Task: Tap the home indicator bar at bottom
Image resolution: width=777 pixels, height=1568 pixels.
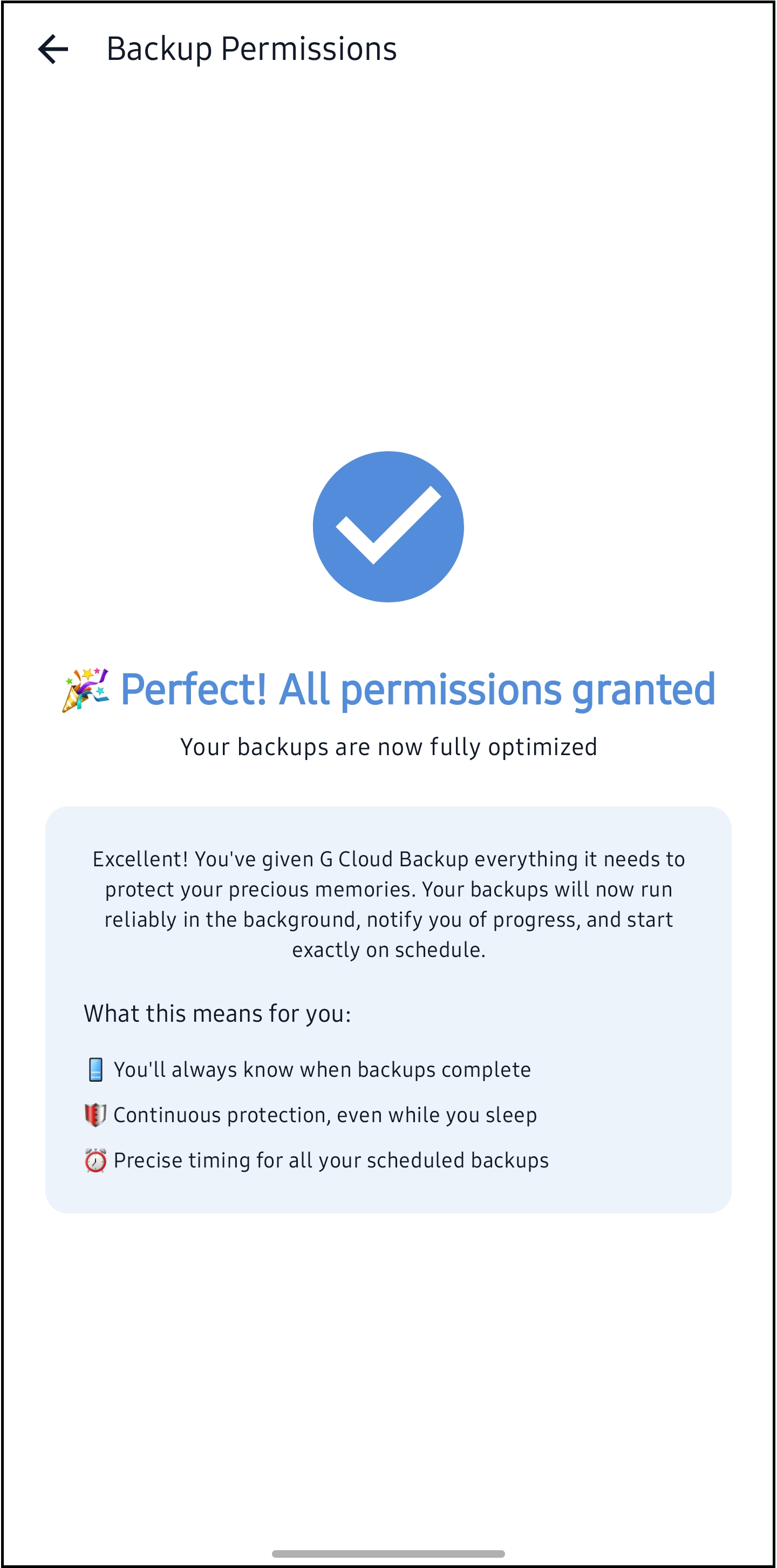Action: click(x=388, y=1553)
